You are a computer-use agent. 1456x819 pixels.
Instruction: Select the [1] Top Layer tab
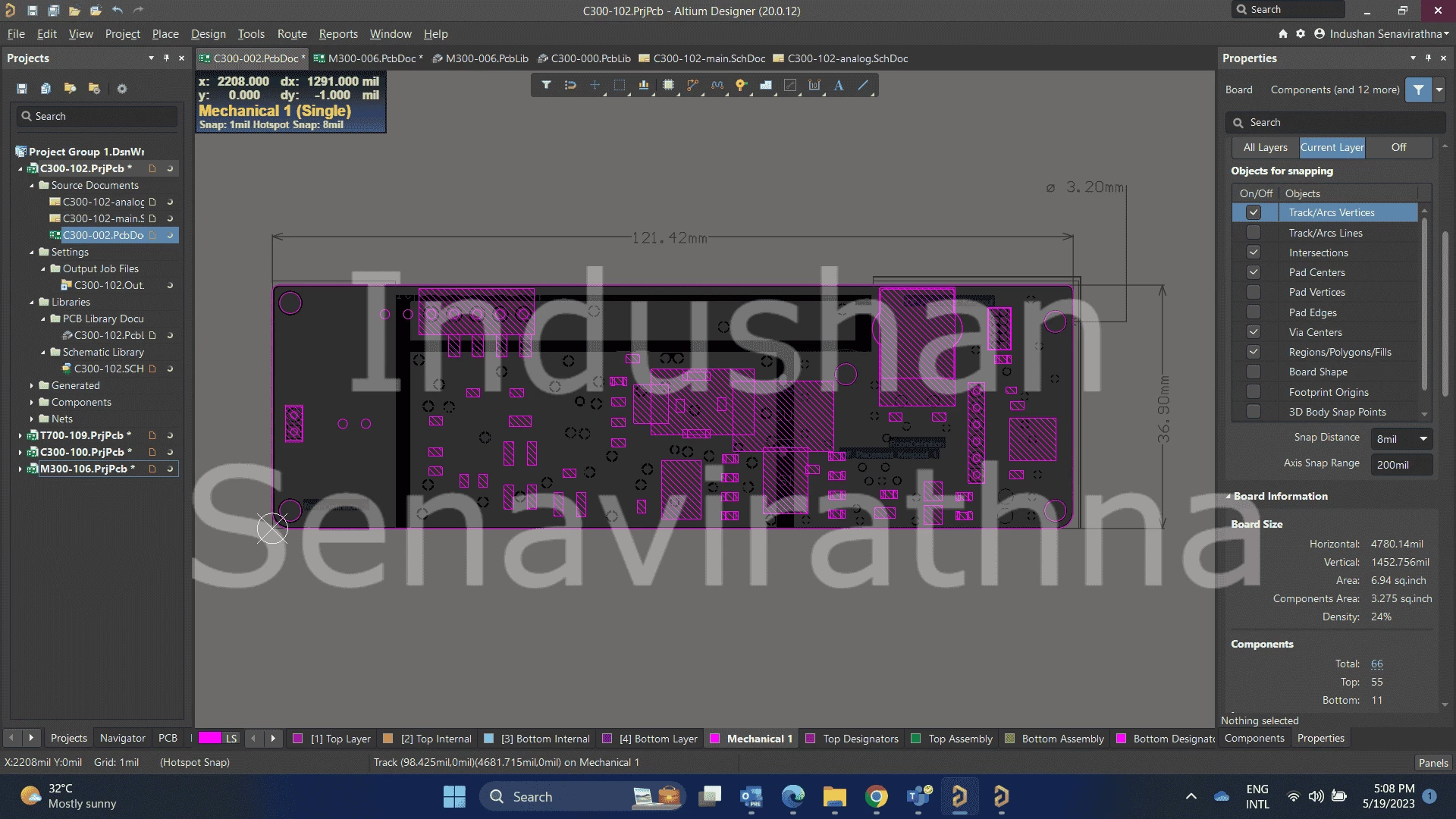pos(333,739)
